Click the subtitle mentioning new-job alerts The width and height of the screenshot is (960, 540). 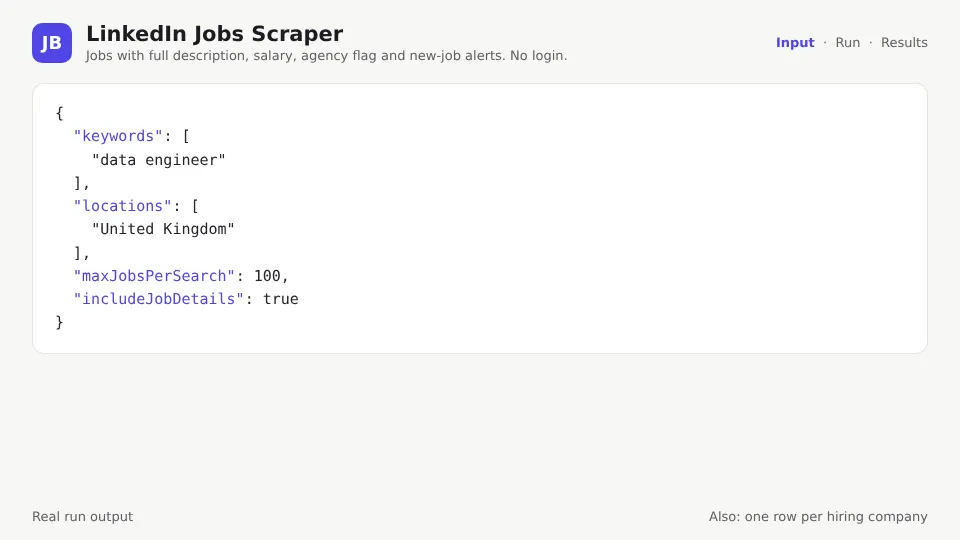pos(326,56)
